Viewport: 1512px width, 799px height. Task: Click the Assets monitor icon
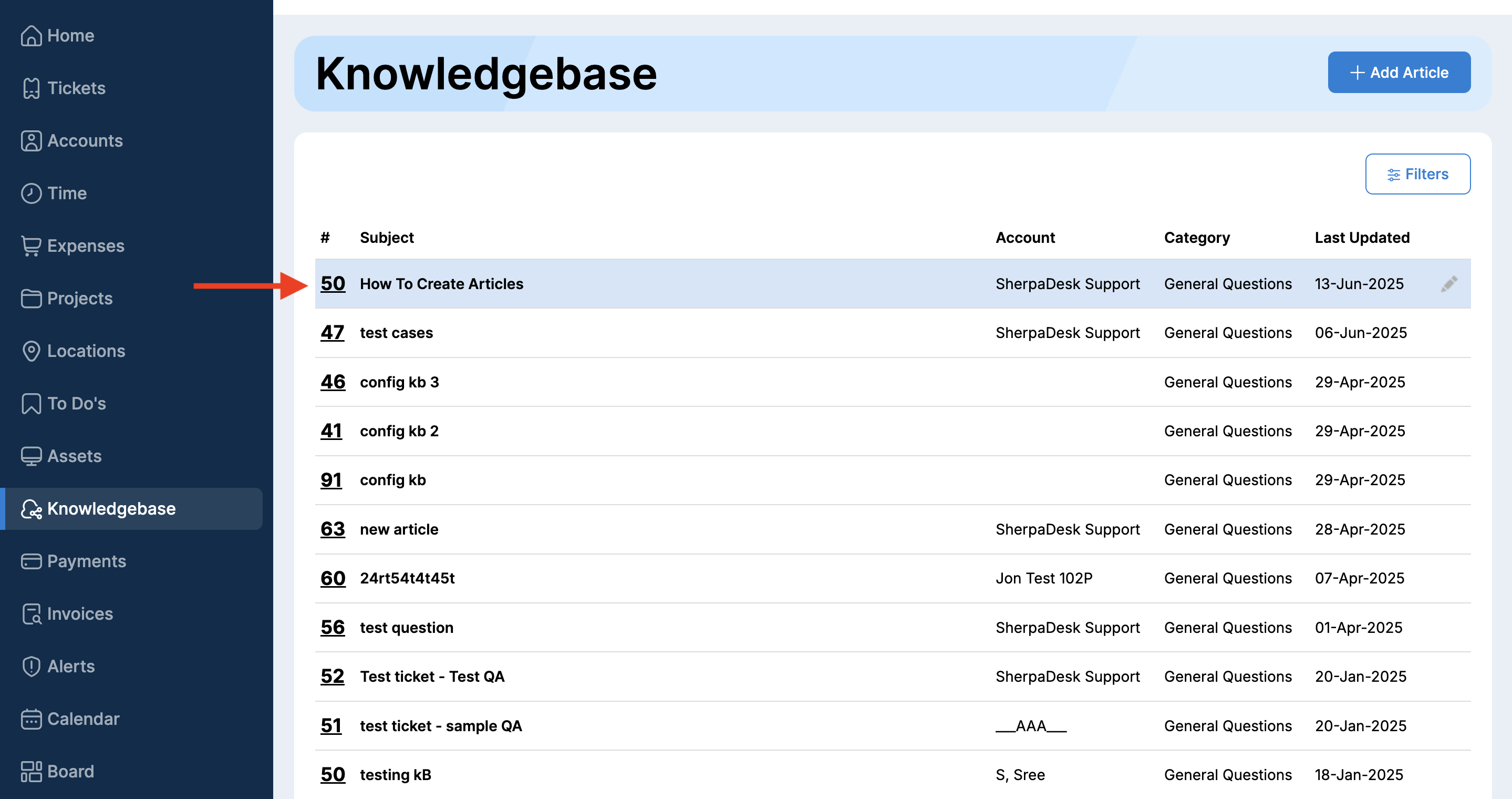(30, 456)
